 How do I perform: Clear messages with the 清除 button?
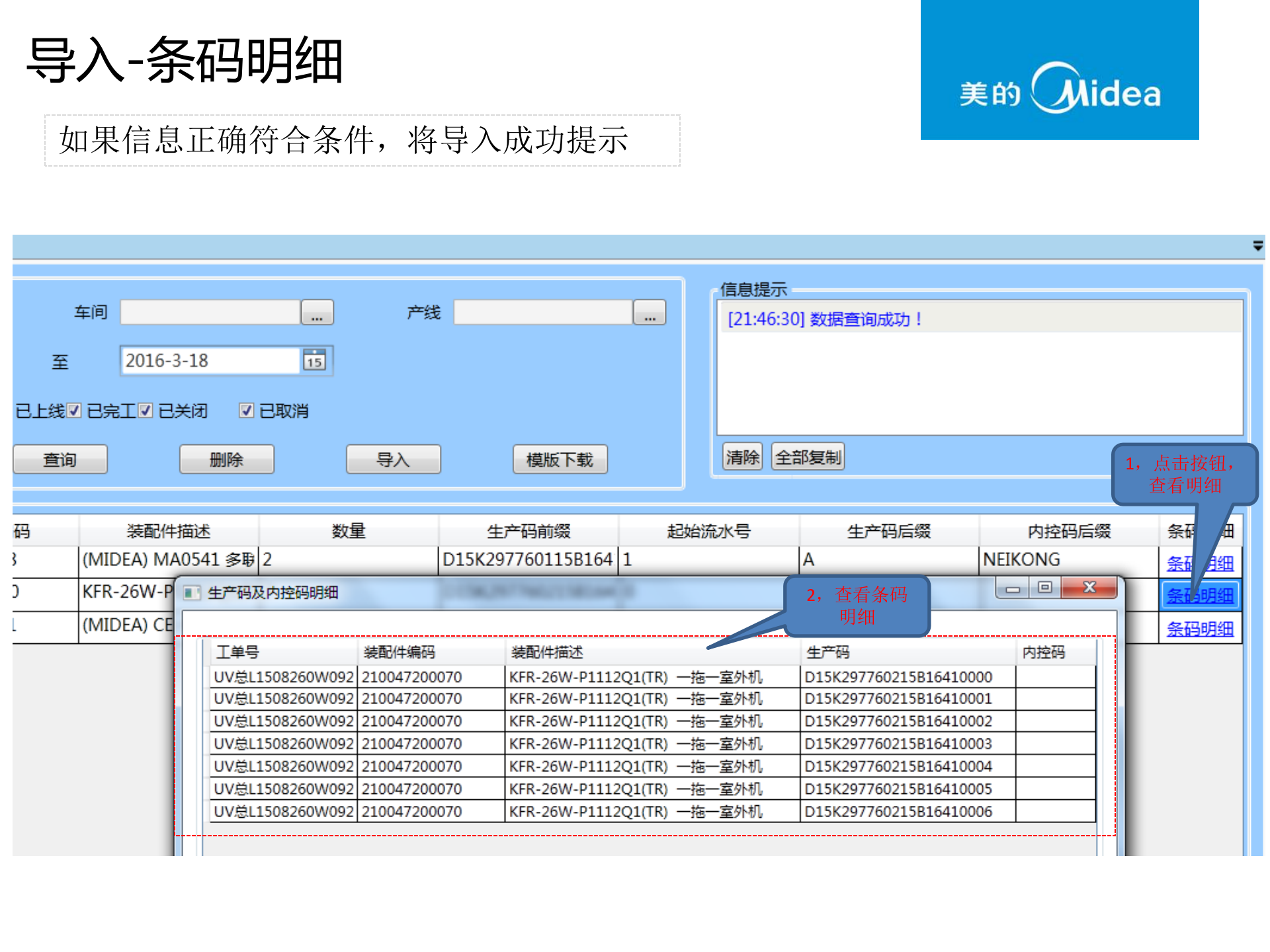pos(741,456)
